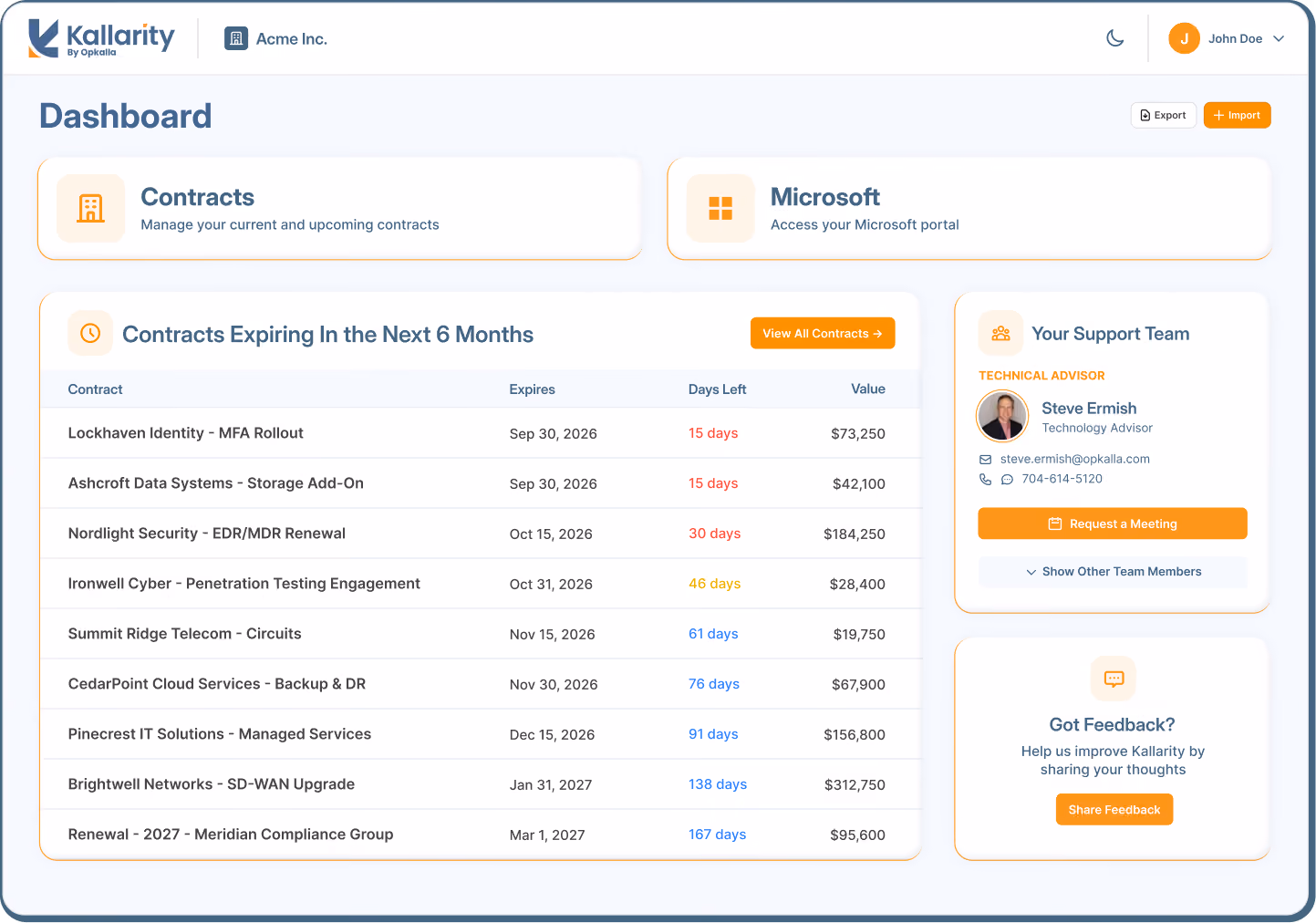This screenshot has width=1316, height=923.
Task: Click the Acme Inc. building icon
Action: coord(236,38)
